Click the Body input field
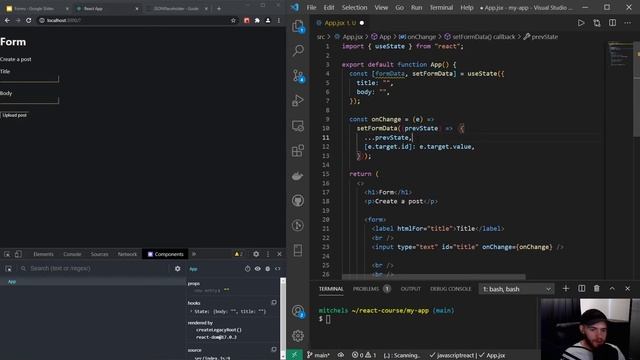The image size is (640, 360). [29, 100]
